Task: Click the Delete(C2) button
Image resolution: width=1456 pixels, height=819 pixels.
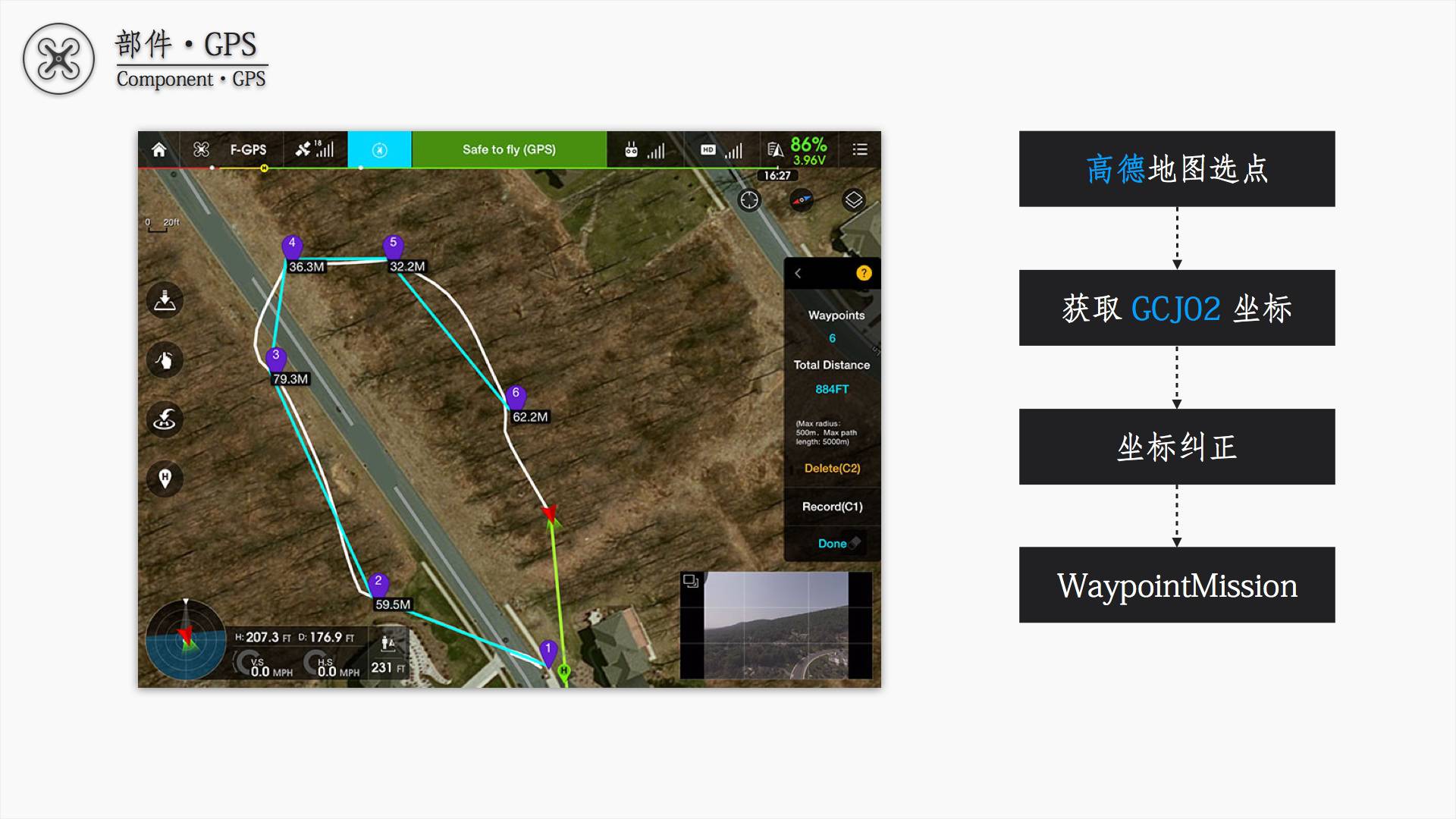Action: [832, 469]
